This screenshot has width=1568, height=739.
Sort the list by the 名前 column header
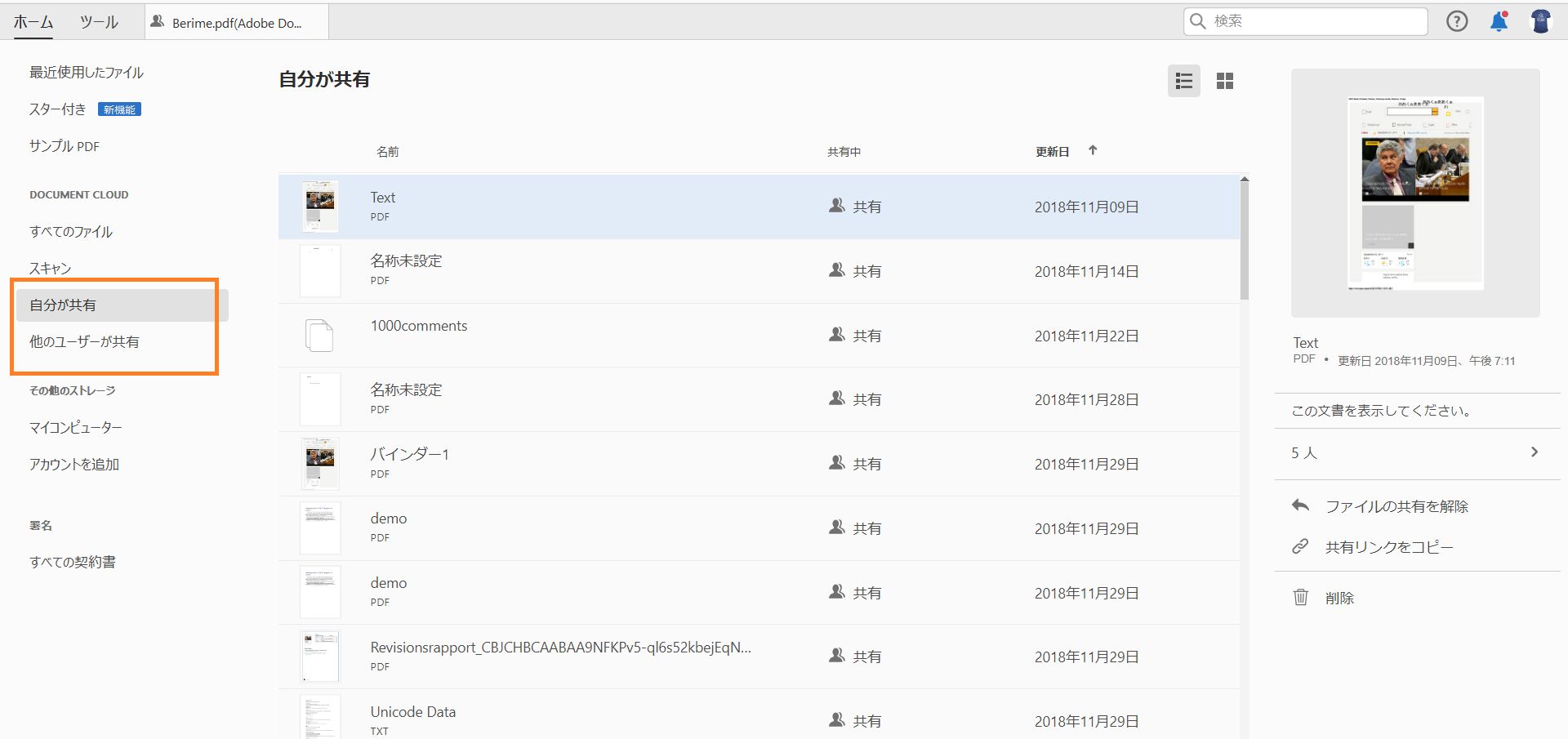click(x=388, y=152)
